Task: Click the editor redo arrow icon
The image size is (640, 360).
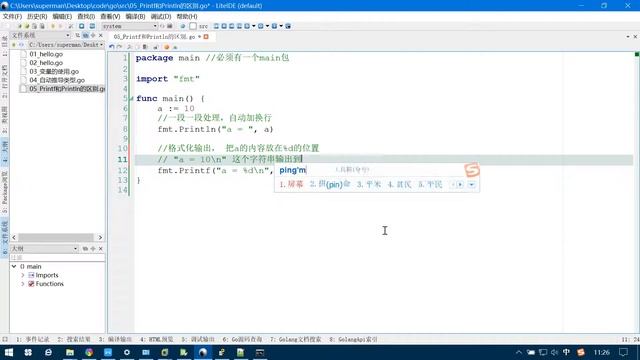Action: 120,47
